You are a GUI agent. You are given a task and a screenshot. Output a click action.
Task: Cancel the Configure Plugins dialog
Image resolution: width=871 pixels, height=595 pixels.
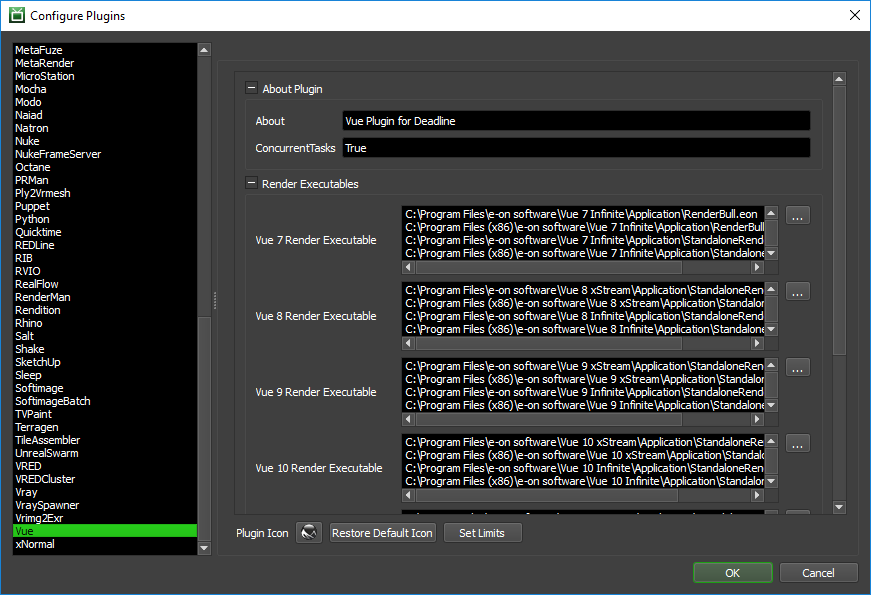pos(818,573)
